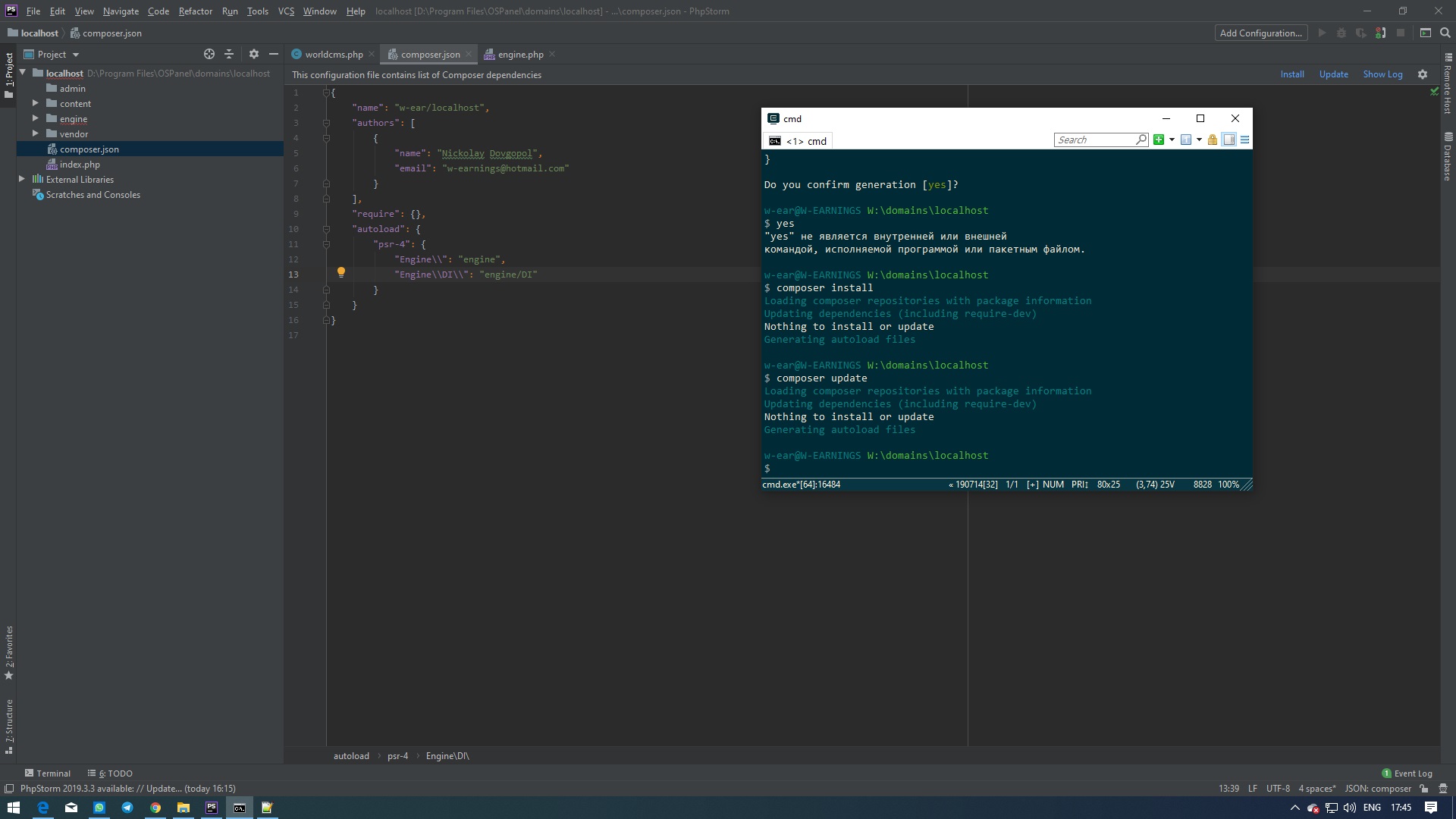Screen dimensions: 1456x819
Task: Toggle the cmd lock console icon
Action: coord(1213,140)
